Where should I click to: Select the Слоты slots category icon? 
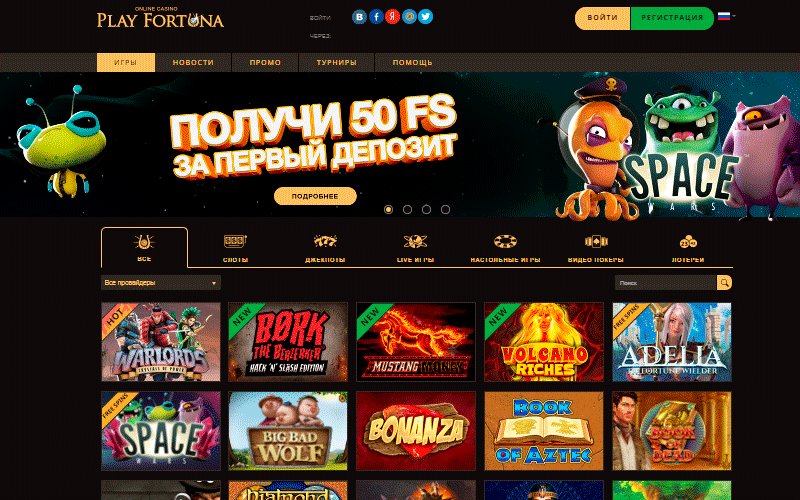click(235, 241)
